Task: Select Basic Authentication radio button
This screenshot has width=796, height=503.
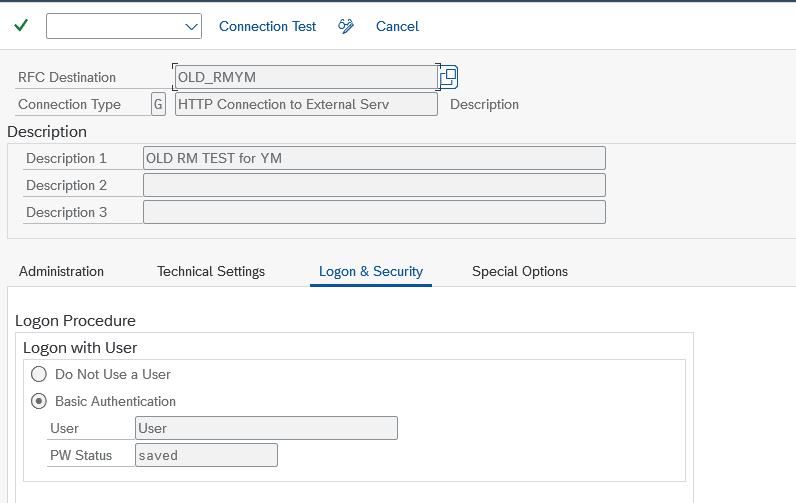Action: 39,401
